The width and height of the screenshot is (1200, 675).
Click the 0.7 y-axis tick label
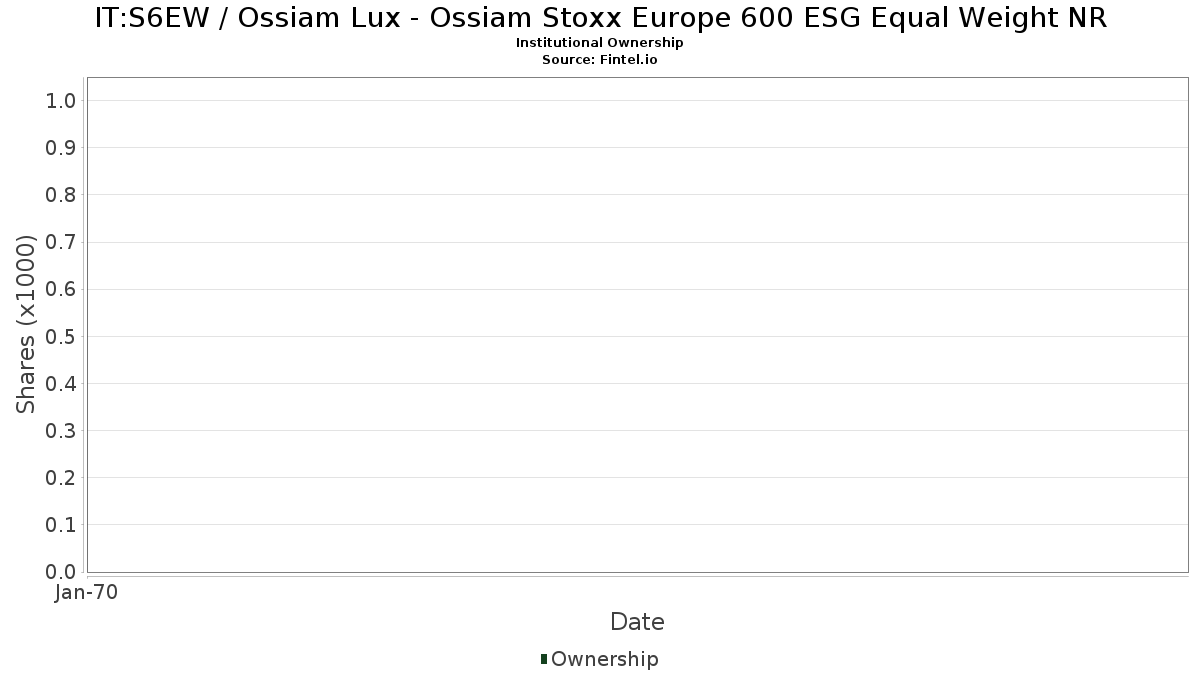pos(61,242)
